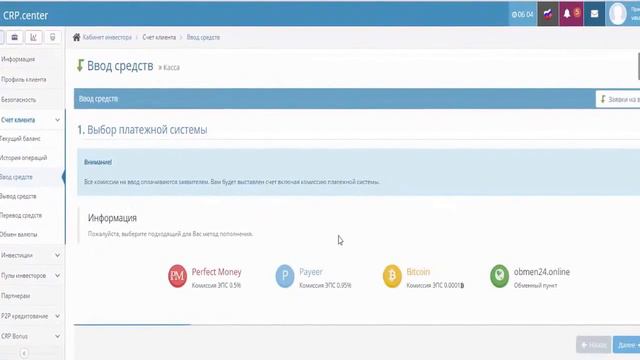The height and width of the screenshot is (360, 640).
Task: Collapse sidebar with bottom arrow button
Action: (x=24, y=353)
